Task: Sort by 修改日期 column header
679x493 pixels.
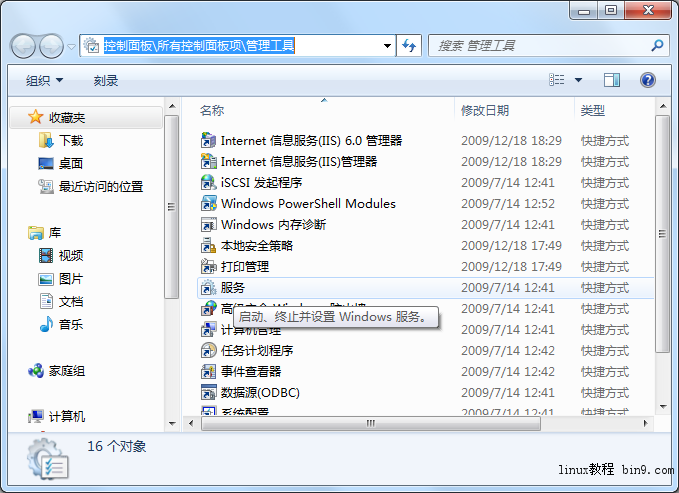Action: pyautogui.click(x=485, y=110)
